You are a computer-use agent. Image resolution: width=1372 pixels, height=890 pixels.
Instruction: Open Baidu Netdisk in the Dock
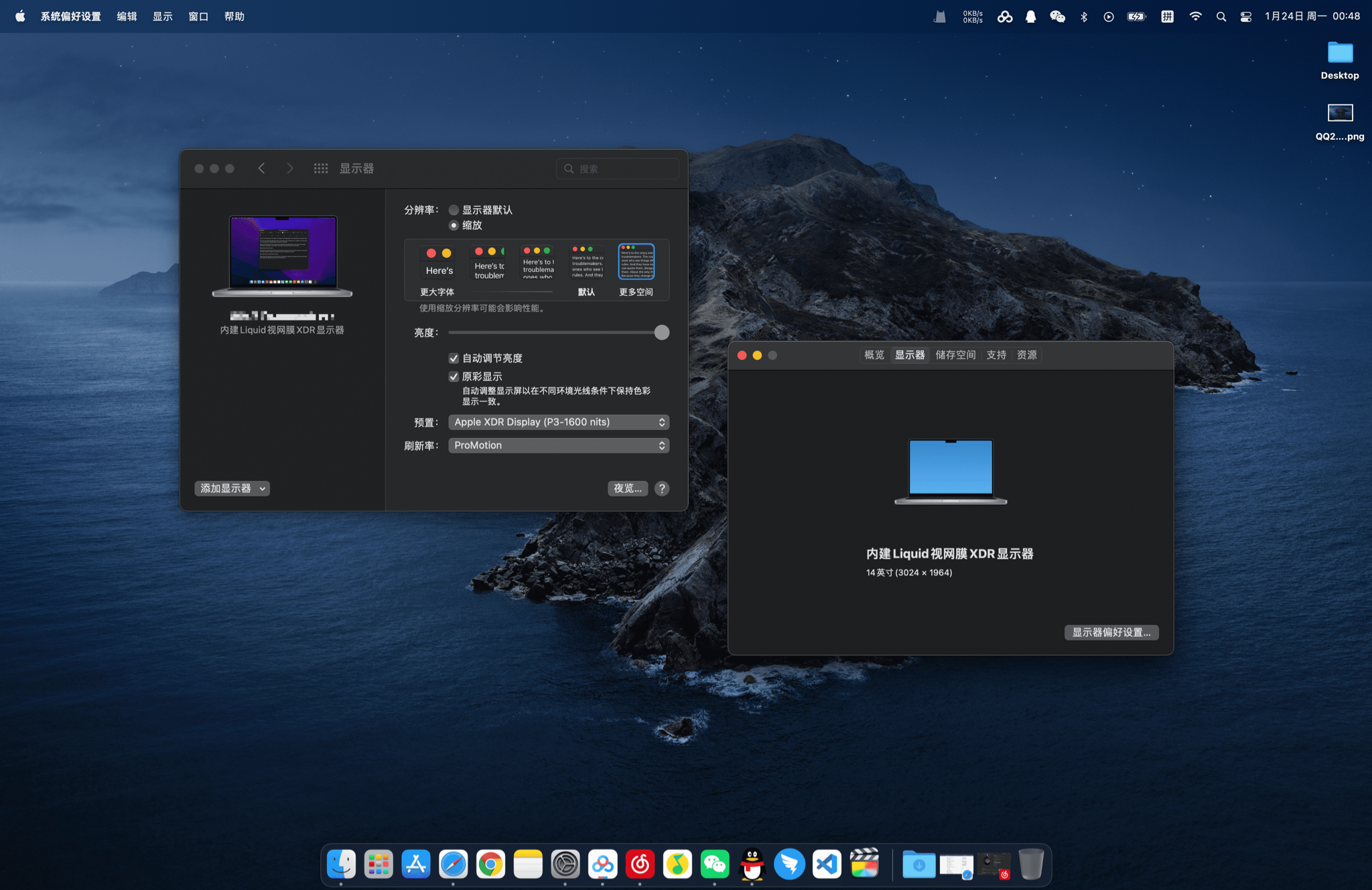click(x=603, y=864)
